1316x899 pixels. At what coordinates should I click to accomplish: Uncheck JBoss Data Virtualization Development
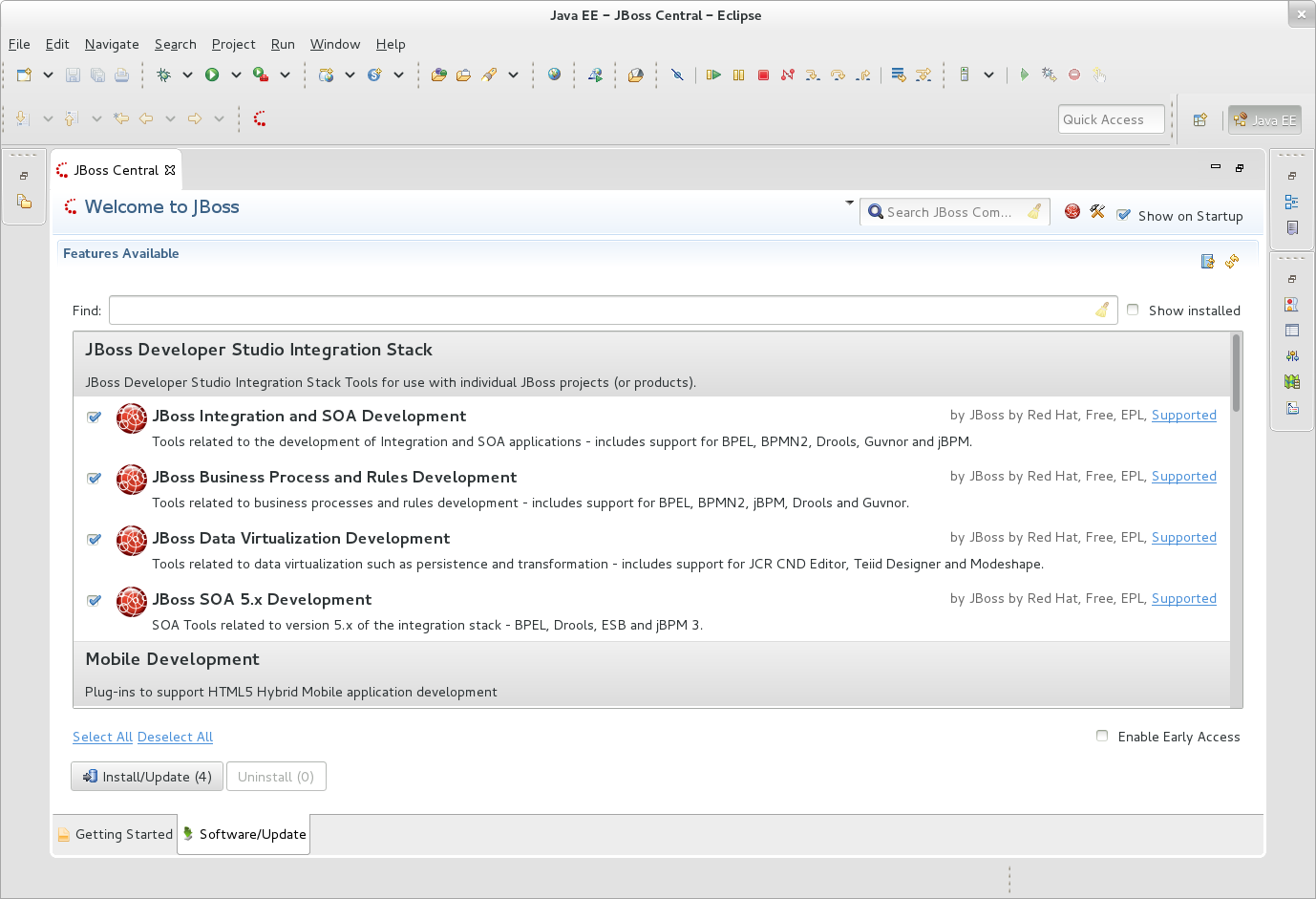click(x=95, y=539)
